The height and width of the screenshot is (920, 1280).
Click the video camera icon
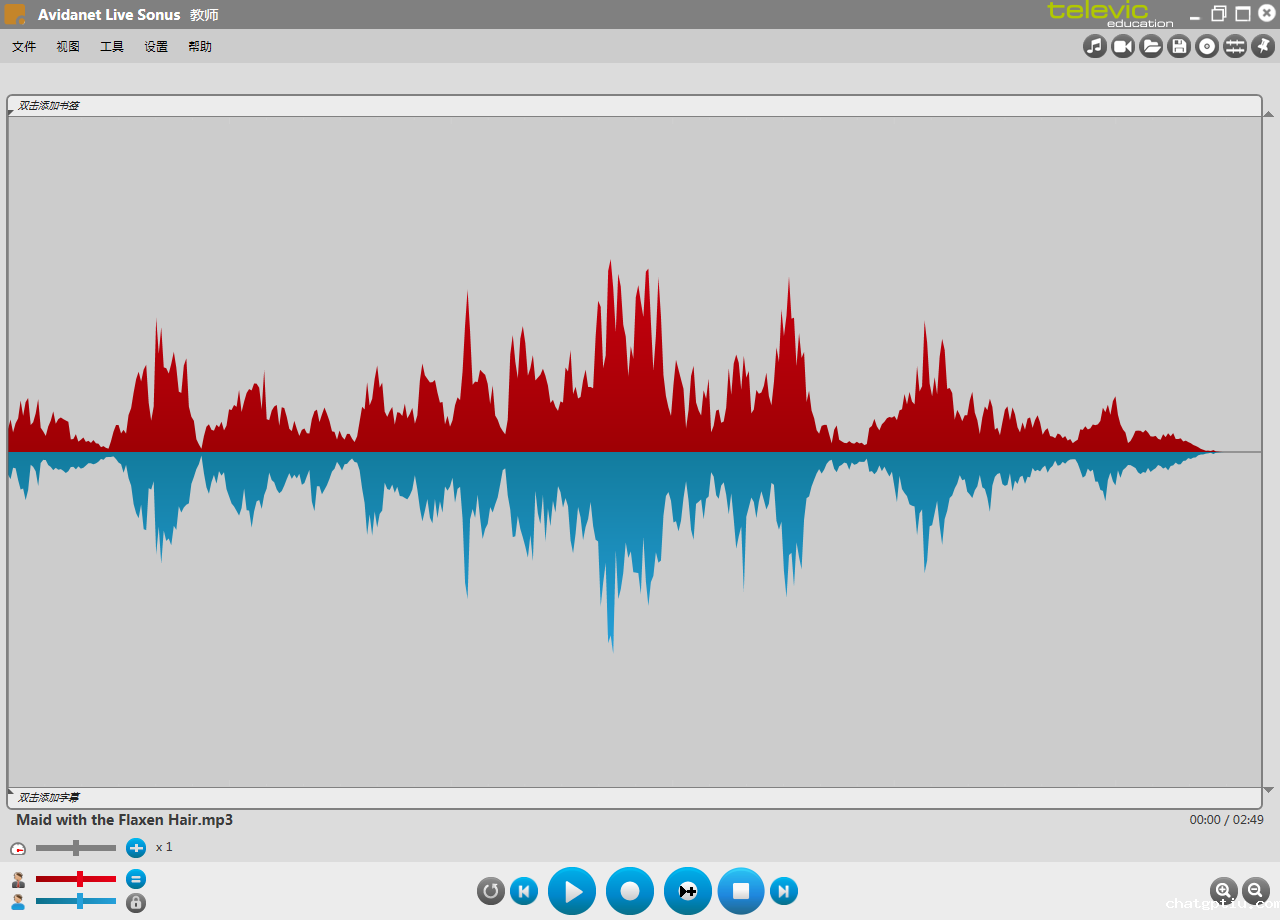tap(1123, 46)
